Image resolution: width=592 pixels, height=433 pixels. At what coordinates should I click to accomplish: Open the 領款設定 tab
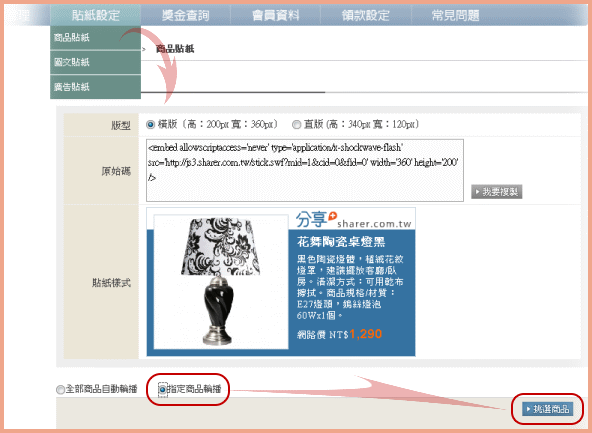365,15
